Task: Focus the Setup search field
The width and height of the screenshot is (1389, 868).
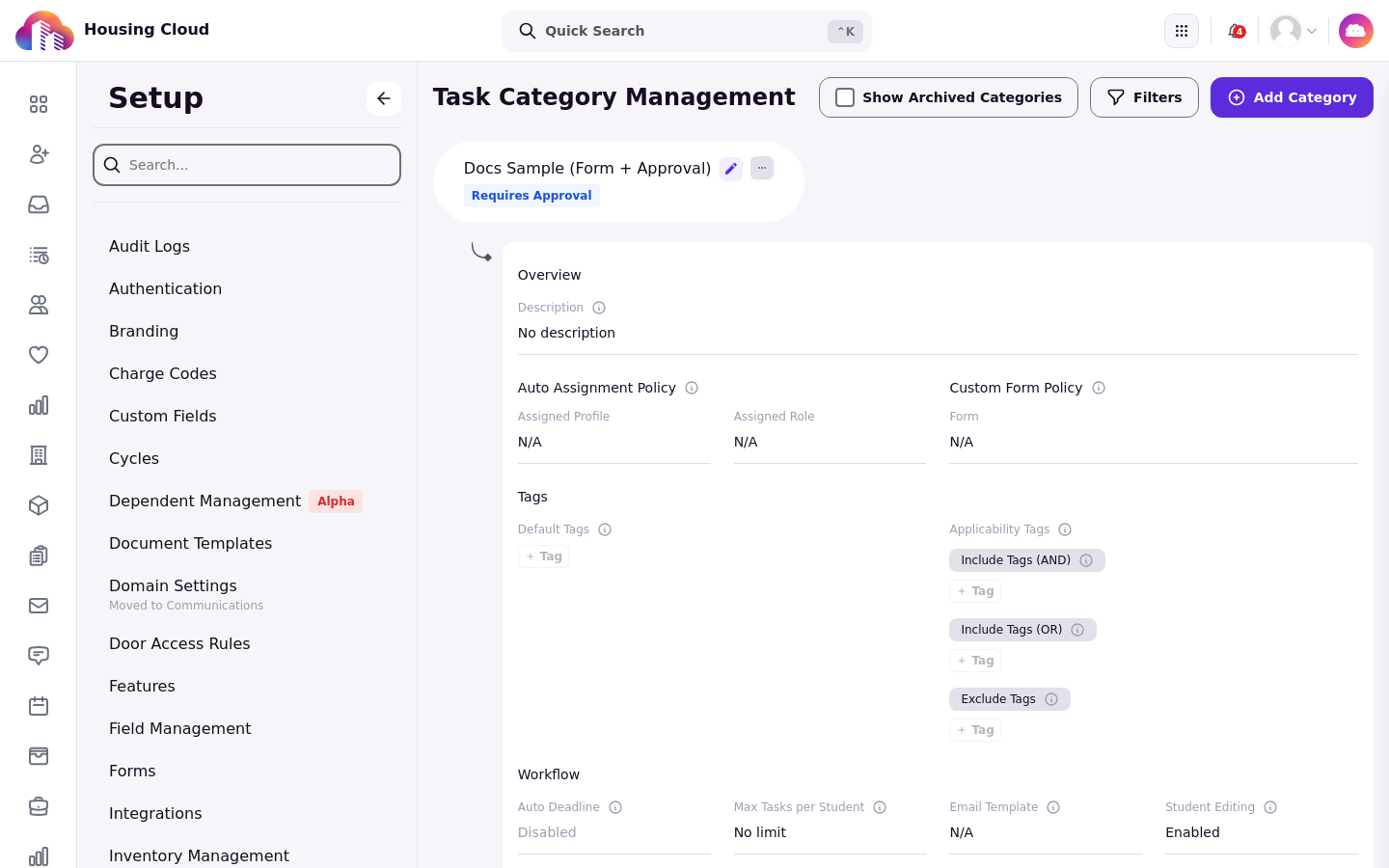Action: pyautogui.click(x=247, y=165)
